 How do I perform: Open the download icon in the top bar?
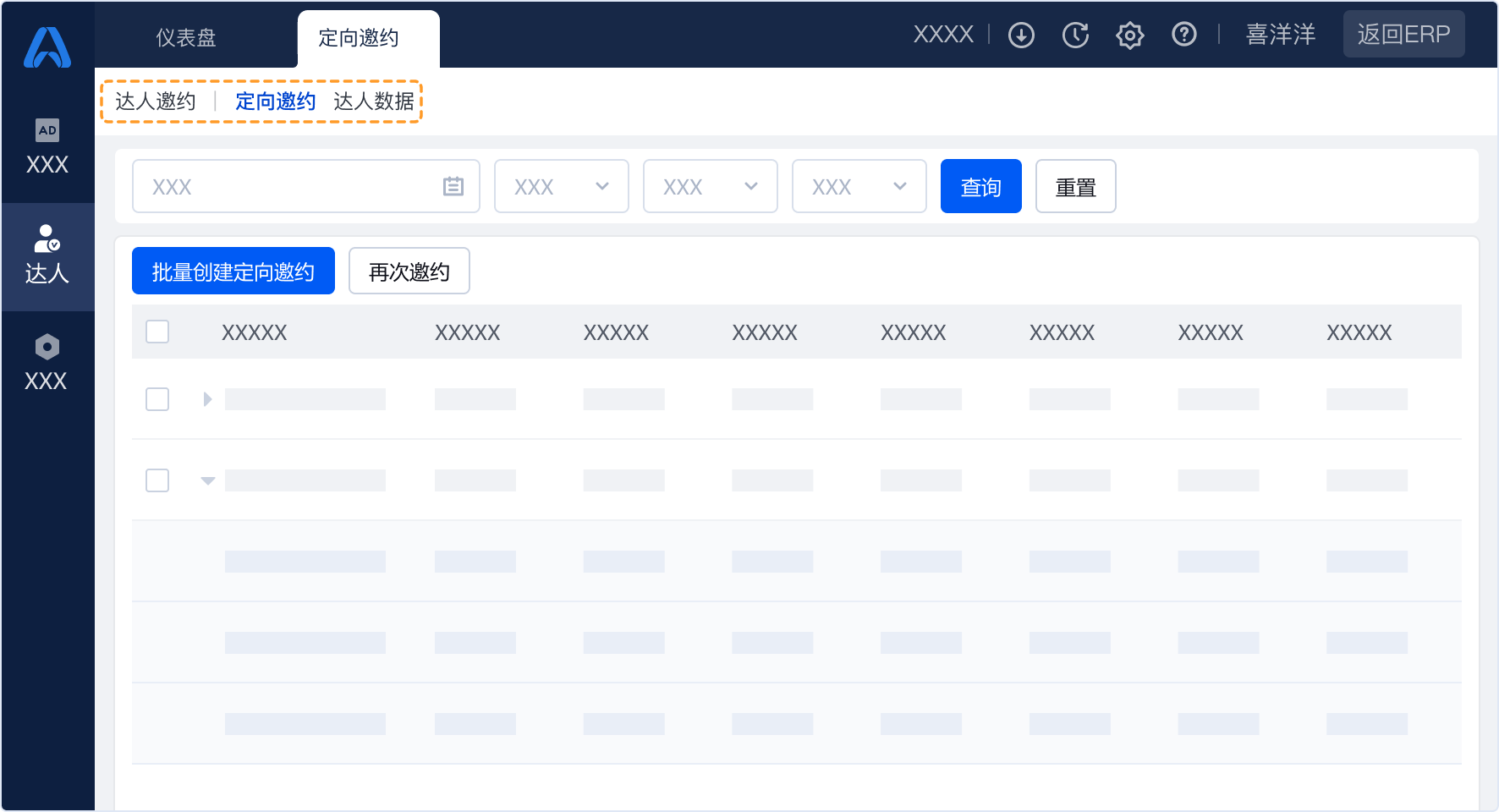tap(1021, 35)
